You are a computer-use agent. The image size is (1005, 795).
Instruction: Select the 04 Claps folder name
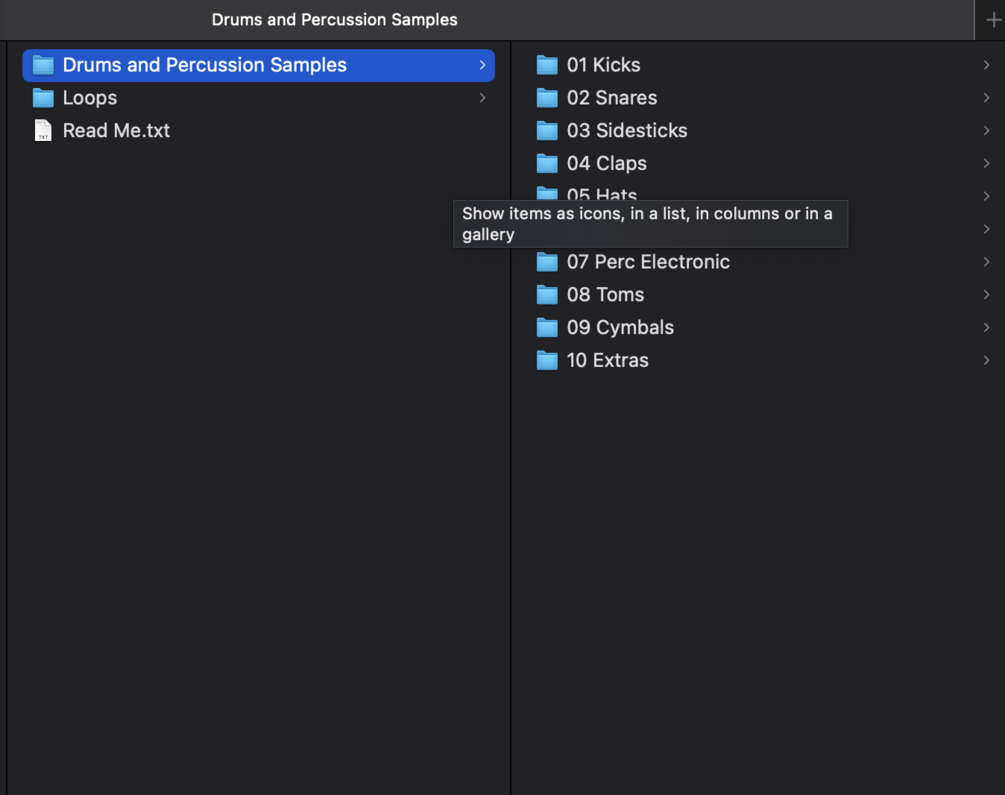pyautogui.click(x=606, y=164)
